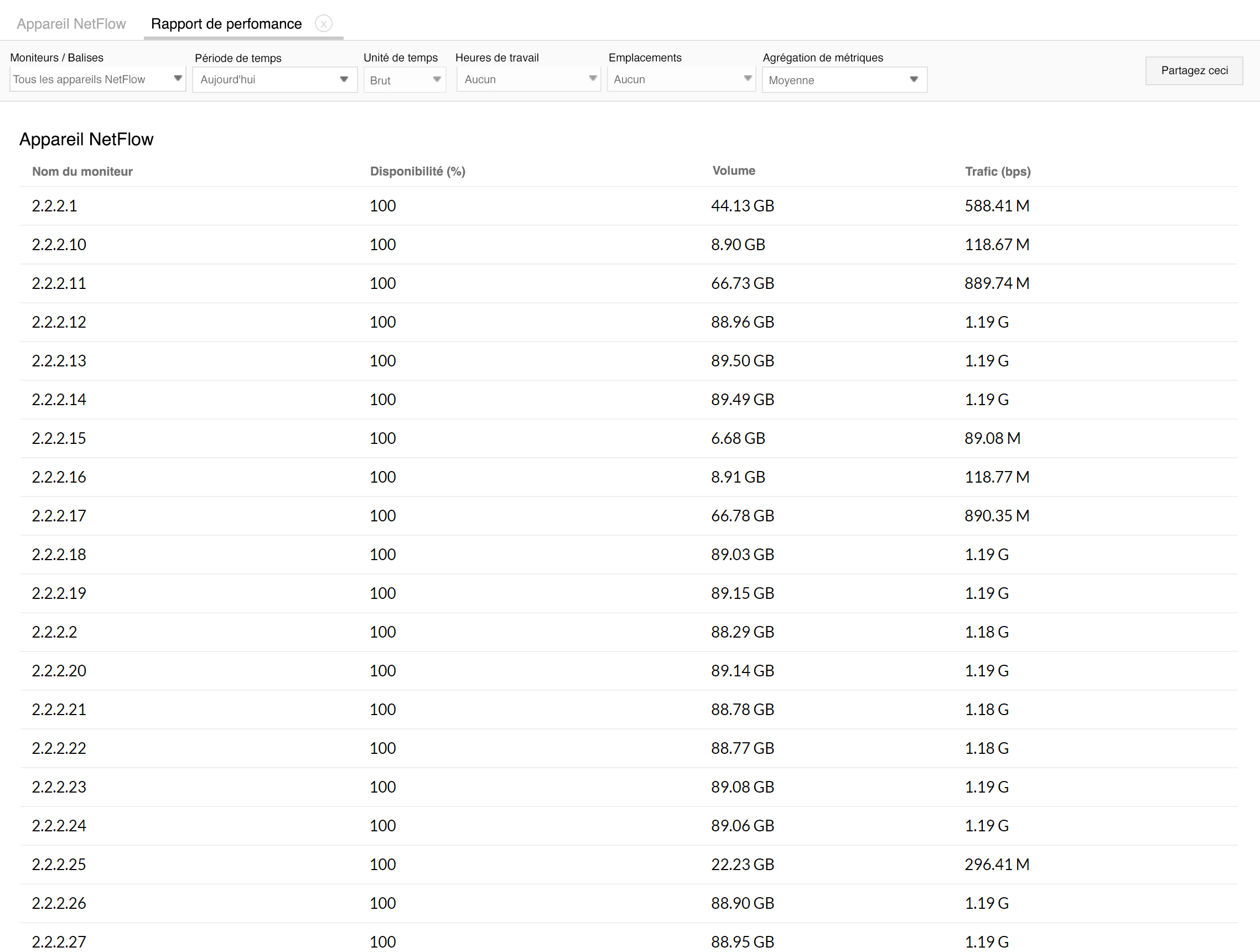Screen dimensions: 1260x952
Task: Close the Rapport de perfomance tab
Action: 324,24
